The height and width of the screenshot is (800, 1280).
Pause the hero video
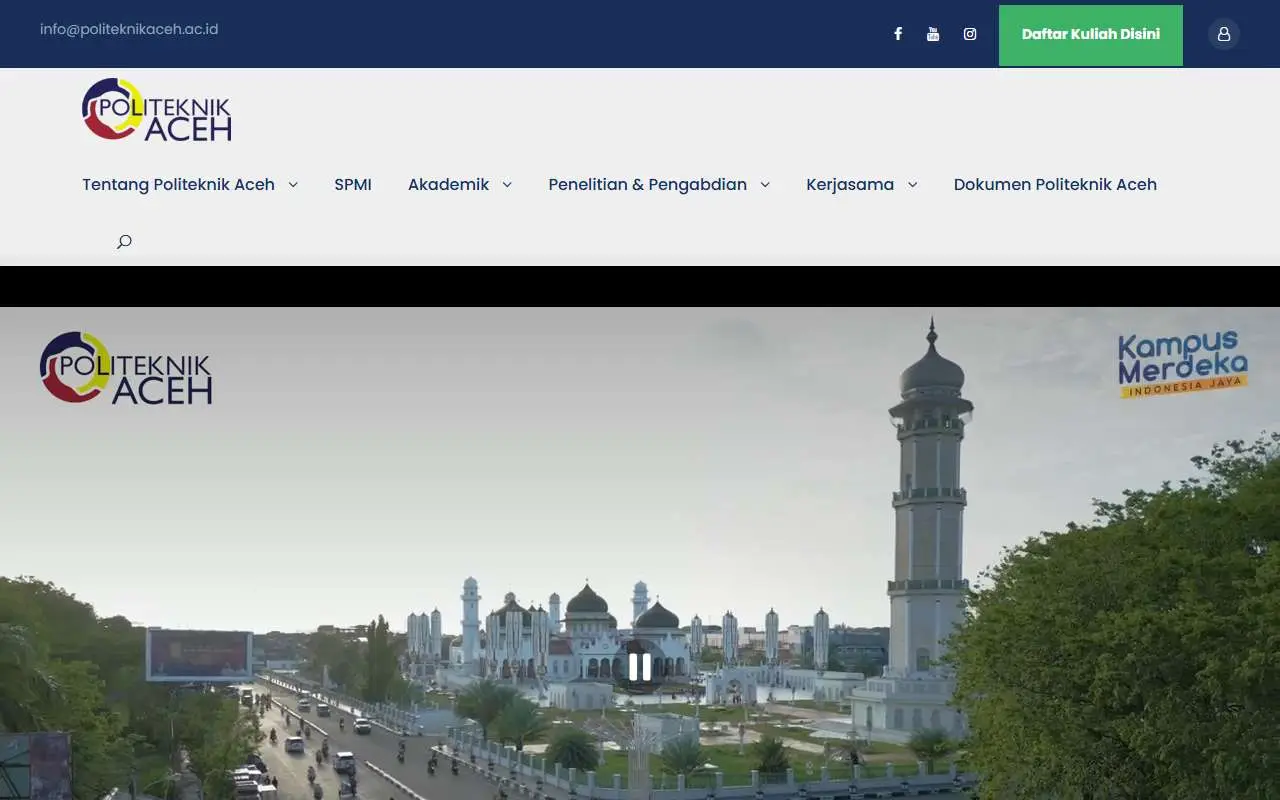point(640,667)
